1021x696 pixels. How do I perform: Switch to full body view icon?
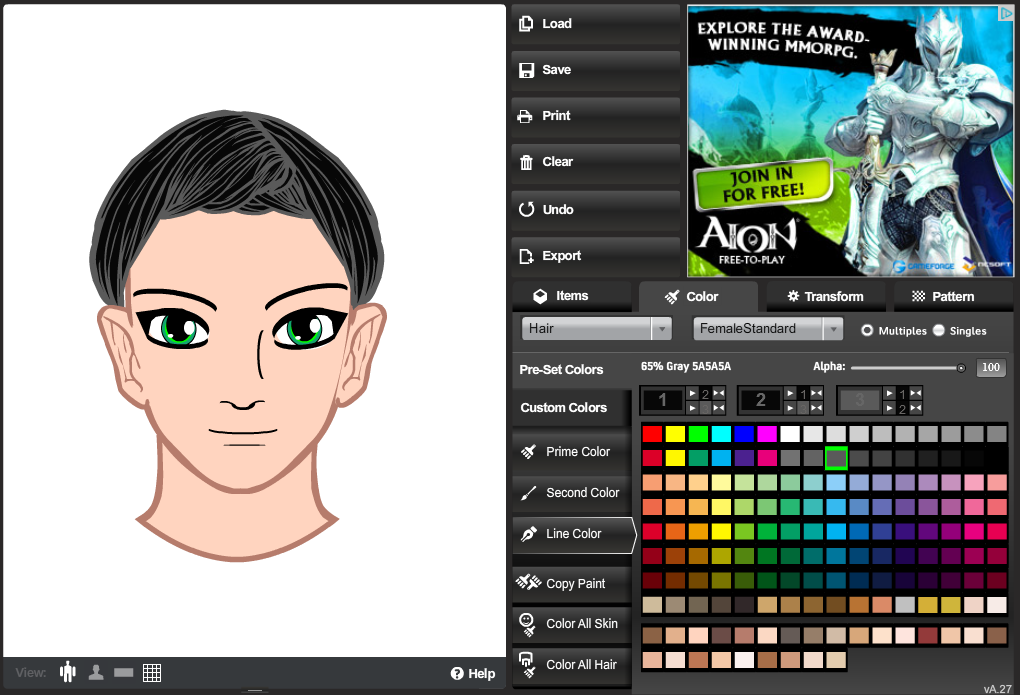click(68, 673)
